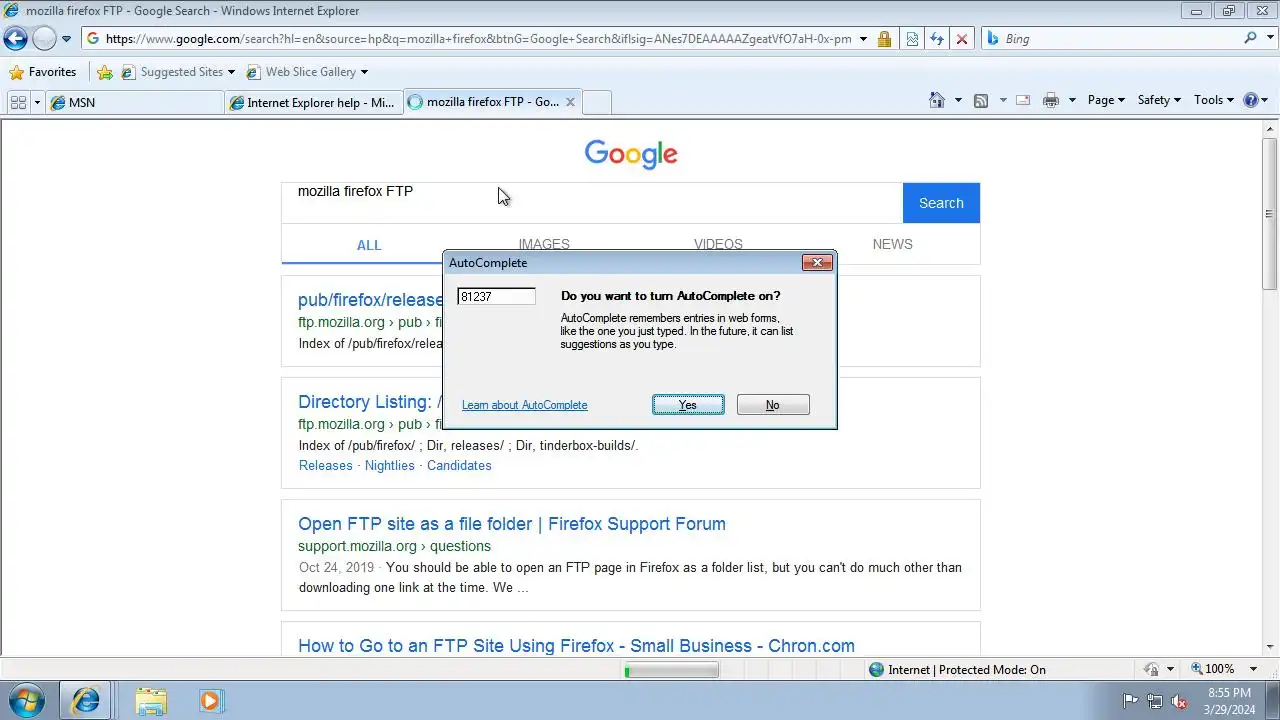Click the Print icon

[1050, 100]
